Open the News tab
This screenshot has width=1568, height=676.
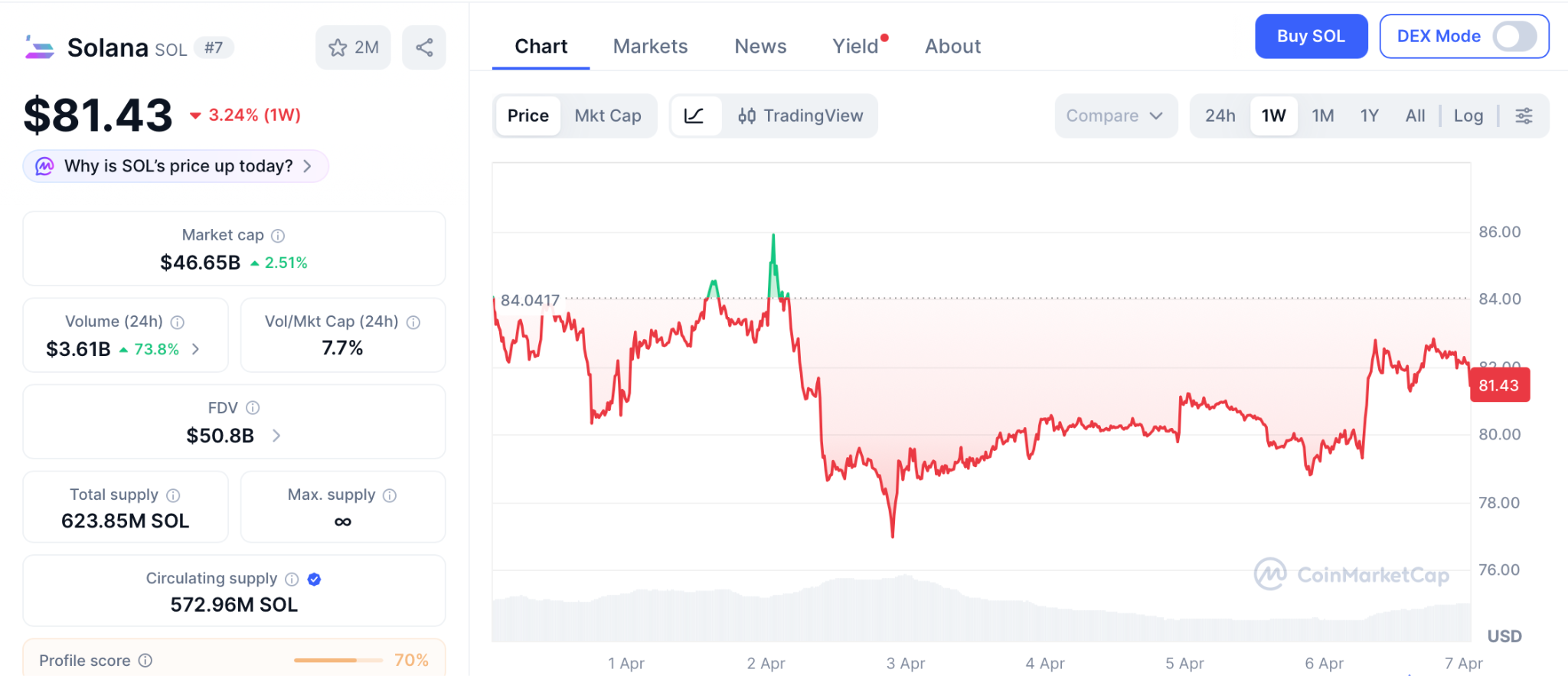(x=760, y=47)
